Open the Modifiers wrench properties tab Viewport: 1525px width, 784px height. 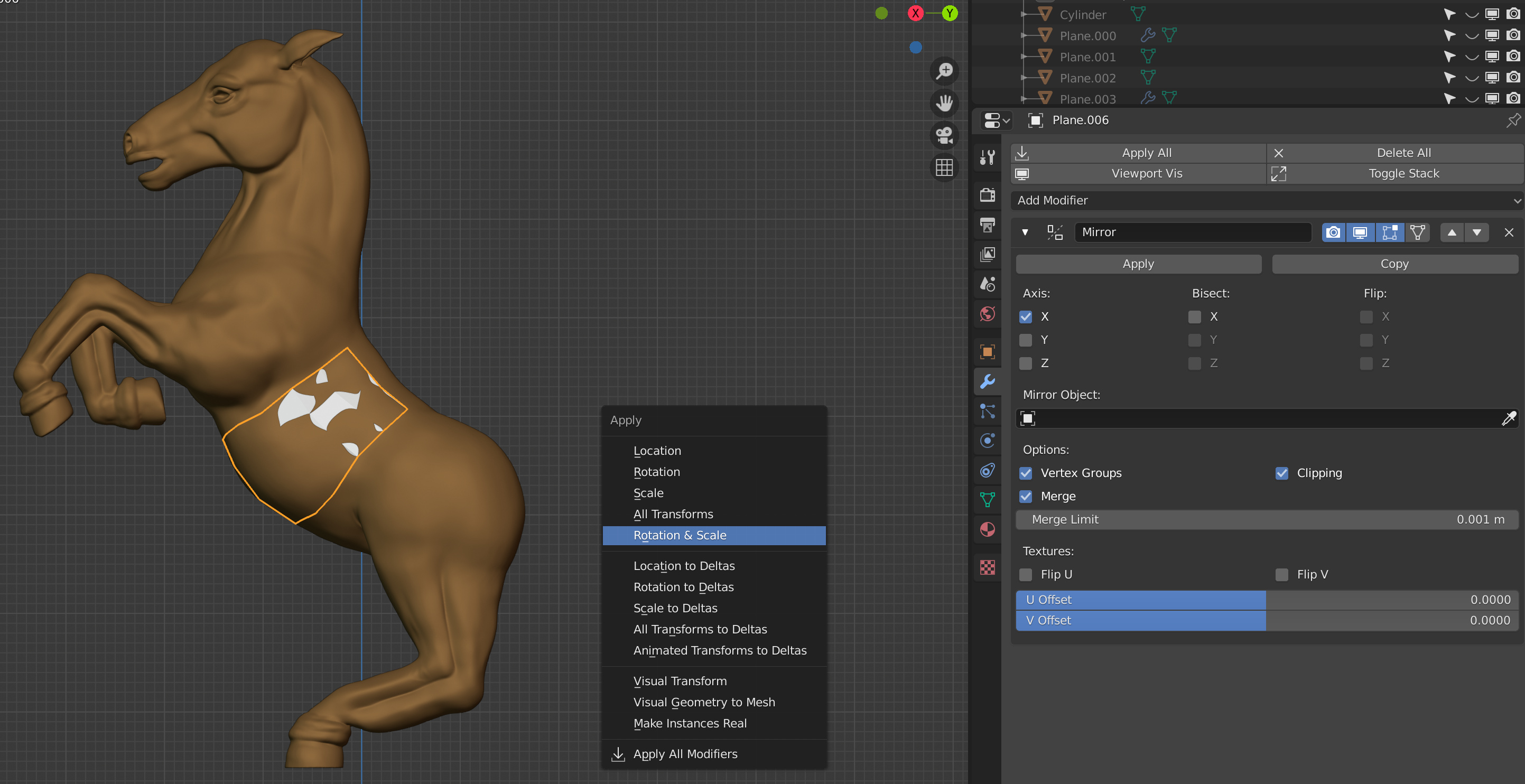click(x=987, y=381)
